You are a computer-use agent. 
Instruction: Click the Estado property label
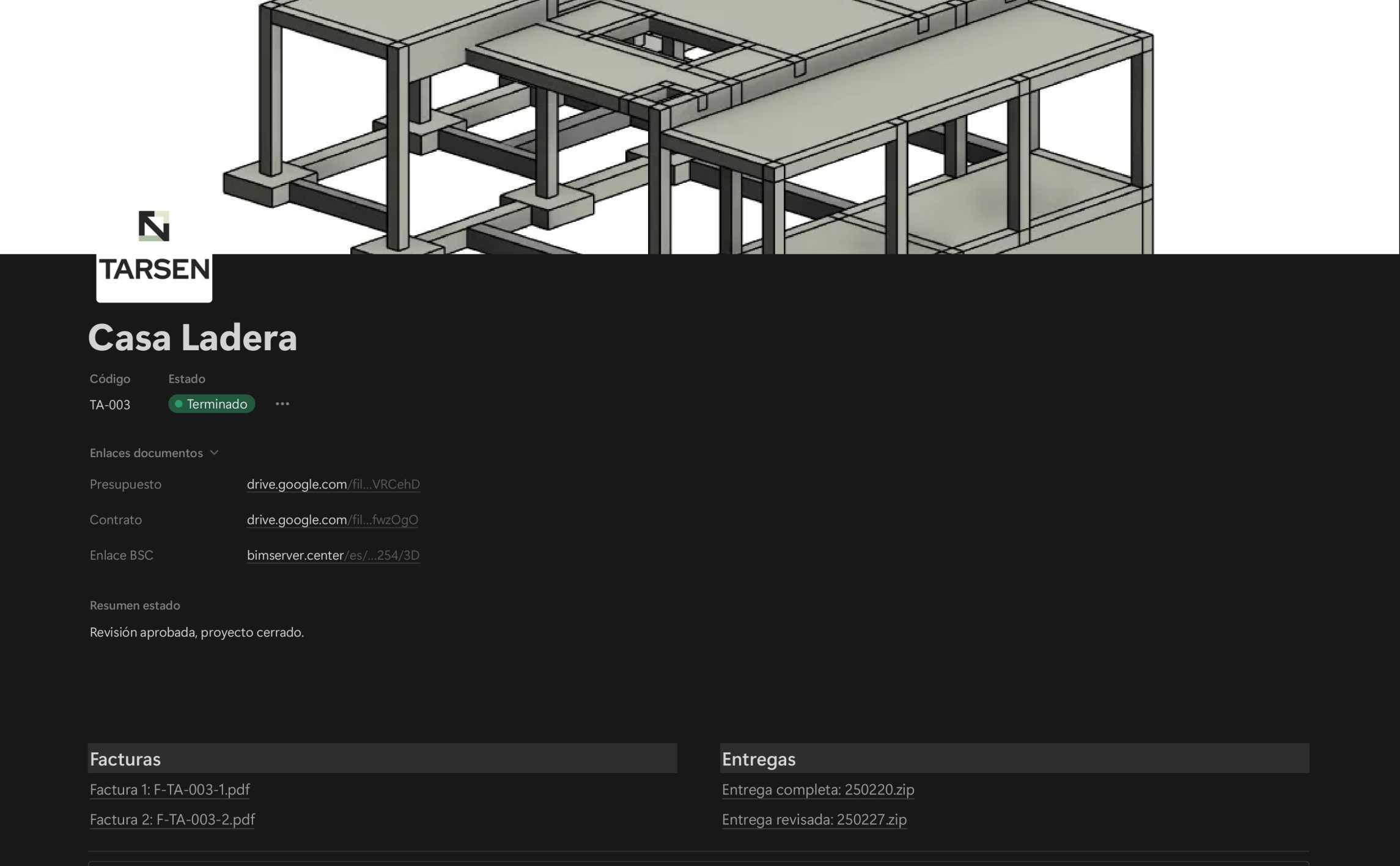[x=186, y=379]
